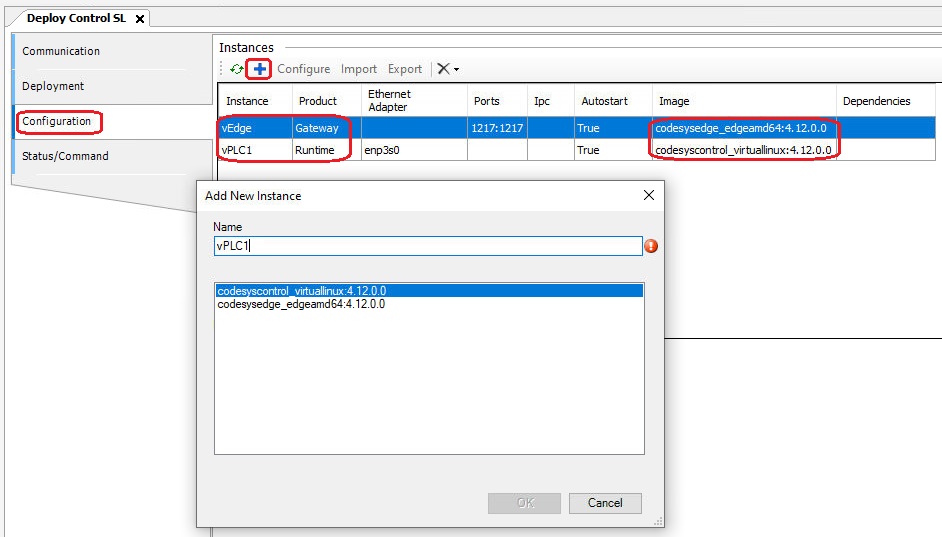942x537 pixels.
Task: Click the Cancel button
Action: pos(605,503)
